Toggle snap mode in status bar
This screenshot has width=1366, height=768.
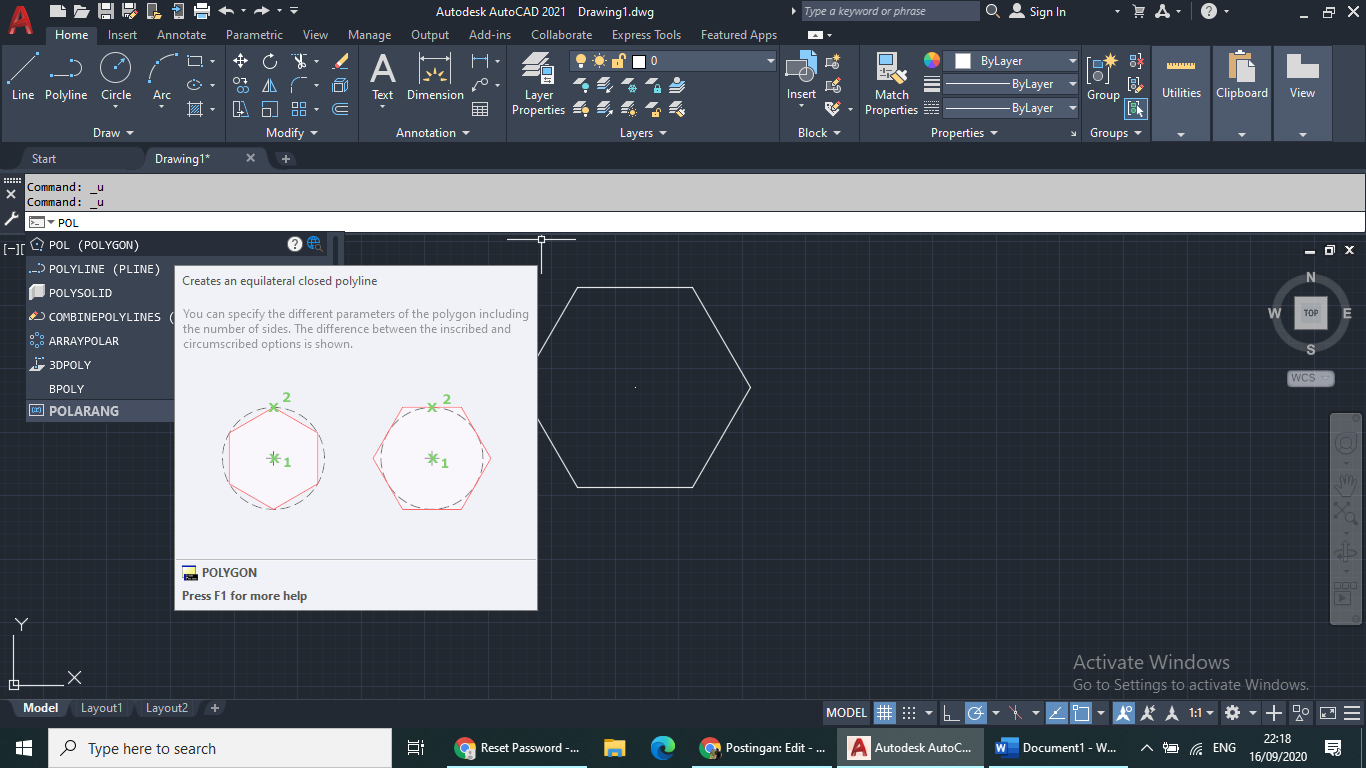(x=909, y=713)
